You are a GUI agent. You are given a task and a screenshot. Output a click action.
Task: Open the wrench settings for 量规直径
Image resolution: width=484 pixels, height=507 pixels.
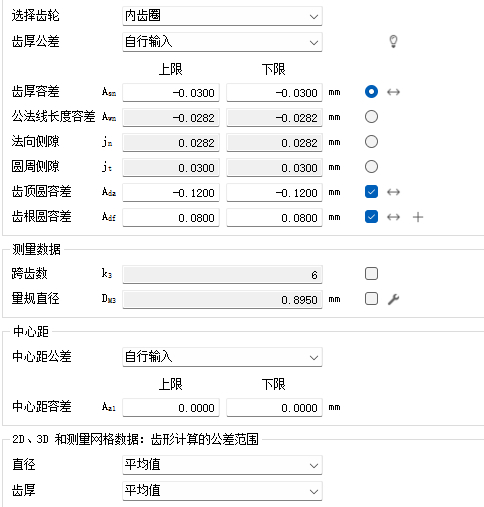click(393, 299)
